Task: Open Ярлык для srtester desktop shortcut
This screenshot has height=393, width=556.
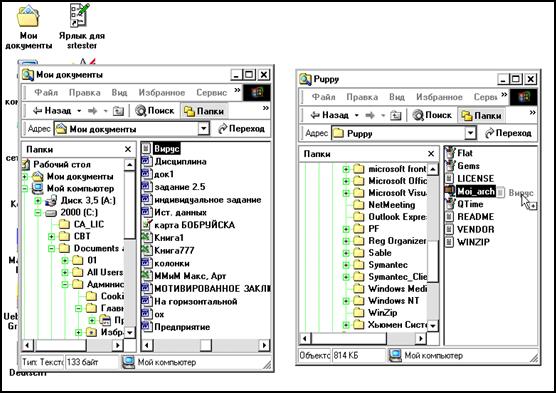Action: [82, 27]
